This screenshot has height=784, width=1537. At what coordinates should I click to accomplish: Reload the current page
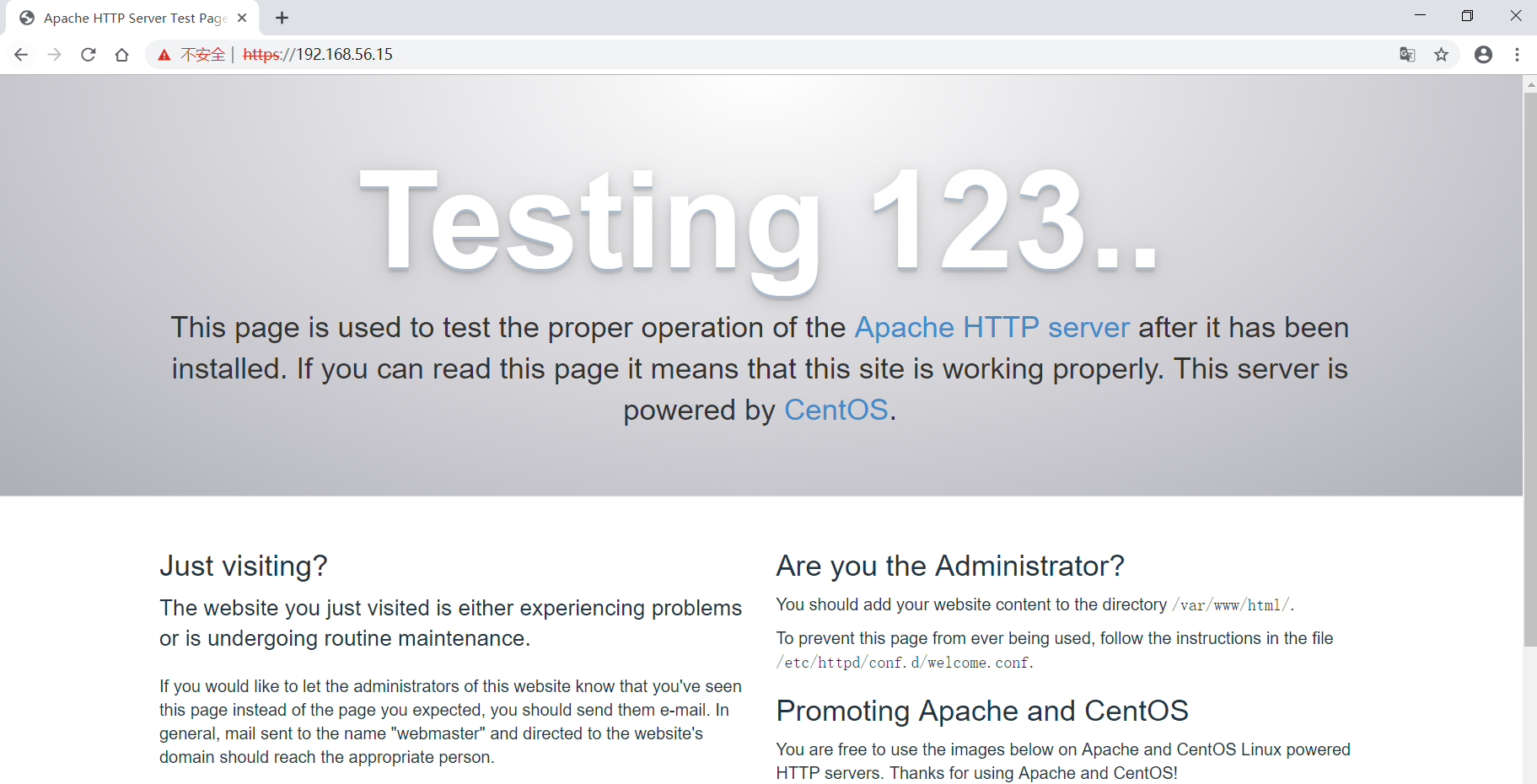[89, 55]
